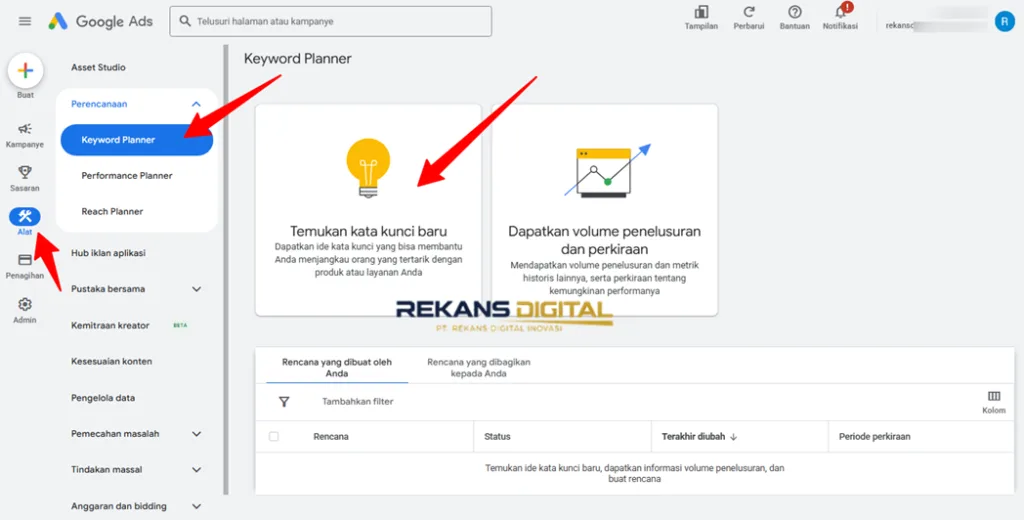The width and height of the screenshot is (1024, 520).
Task: Sort by Terakhir diubah column
Action: coord(699,436)
